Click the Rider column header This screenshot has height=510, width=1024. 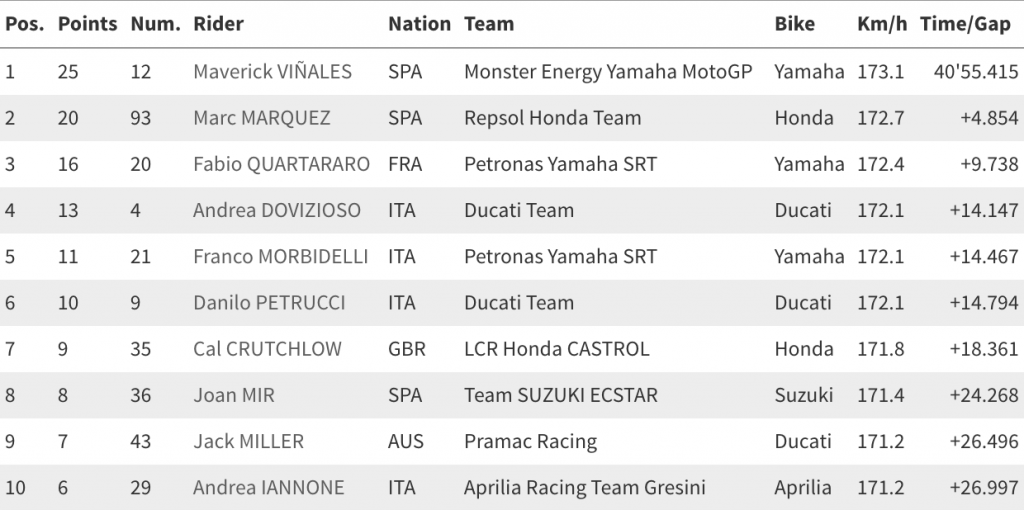218,24
